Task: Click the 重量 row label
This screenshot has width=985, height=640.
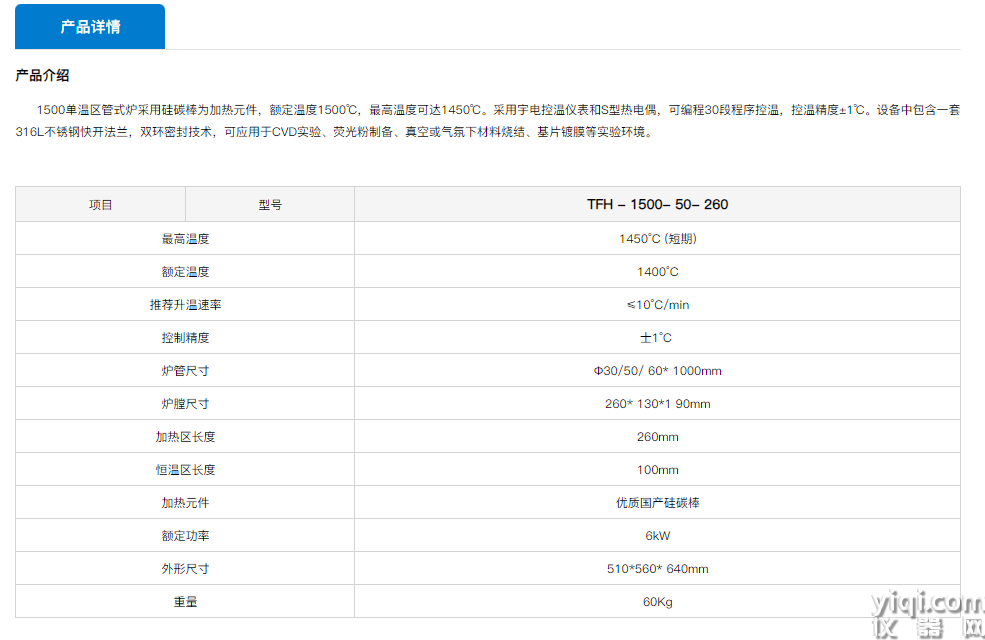Action: coord(185,602)
